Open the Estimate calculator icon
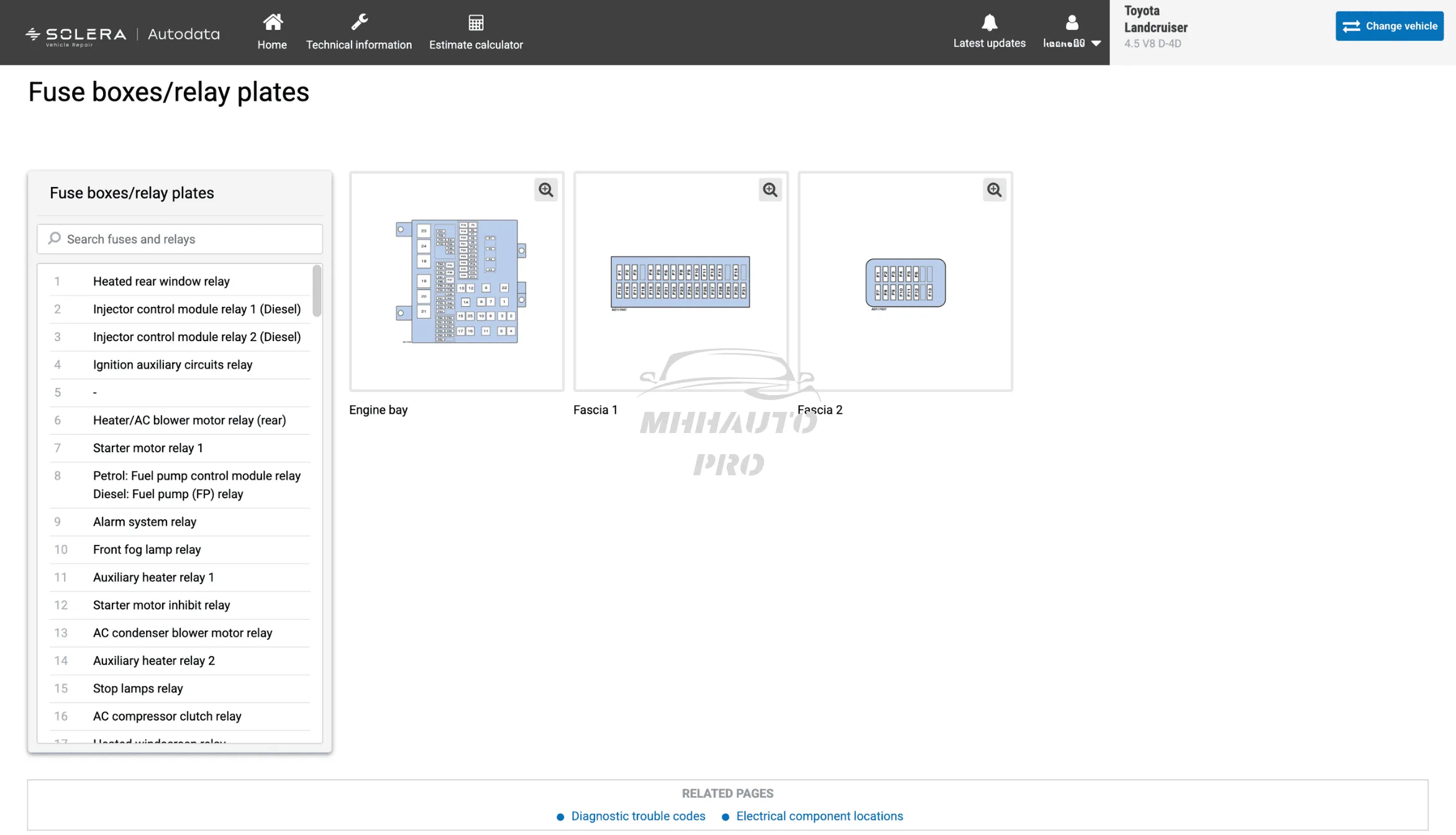Image resolution: width=1456 pixels, height=835 pixels. 476,22
